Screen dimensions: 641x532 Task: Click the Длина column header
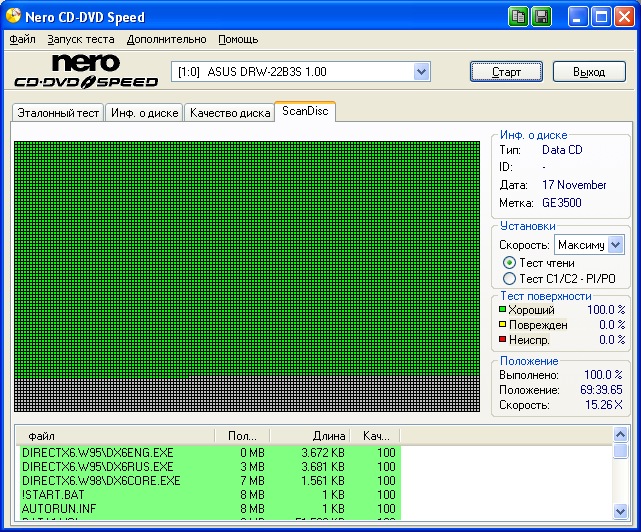tap(309, 436)
